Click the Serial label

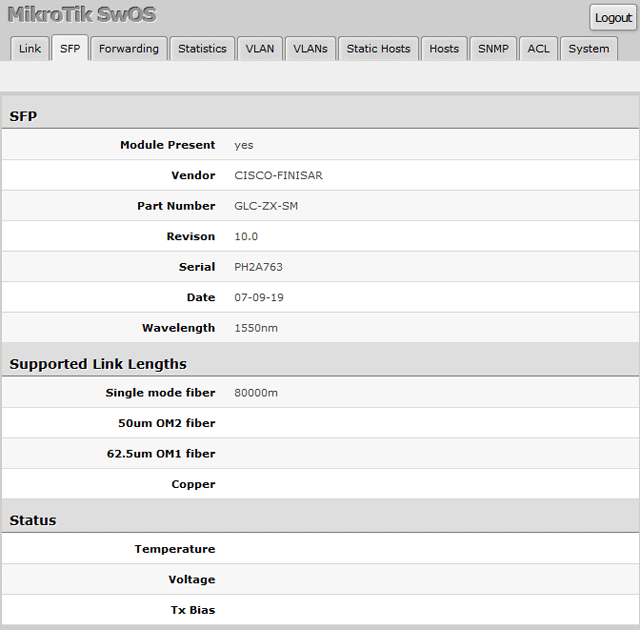[197, 267]
